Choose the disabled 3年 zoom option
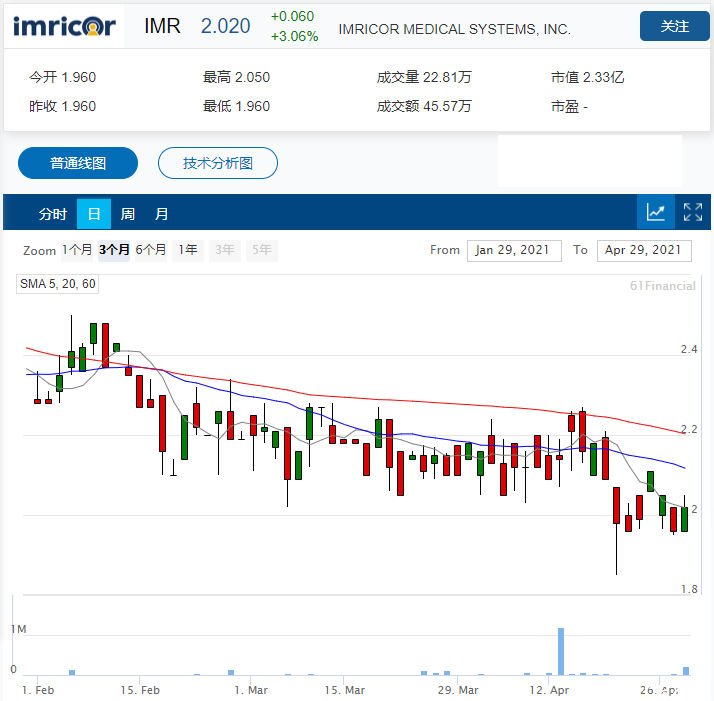 (224, 250)
